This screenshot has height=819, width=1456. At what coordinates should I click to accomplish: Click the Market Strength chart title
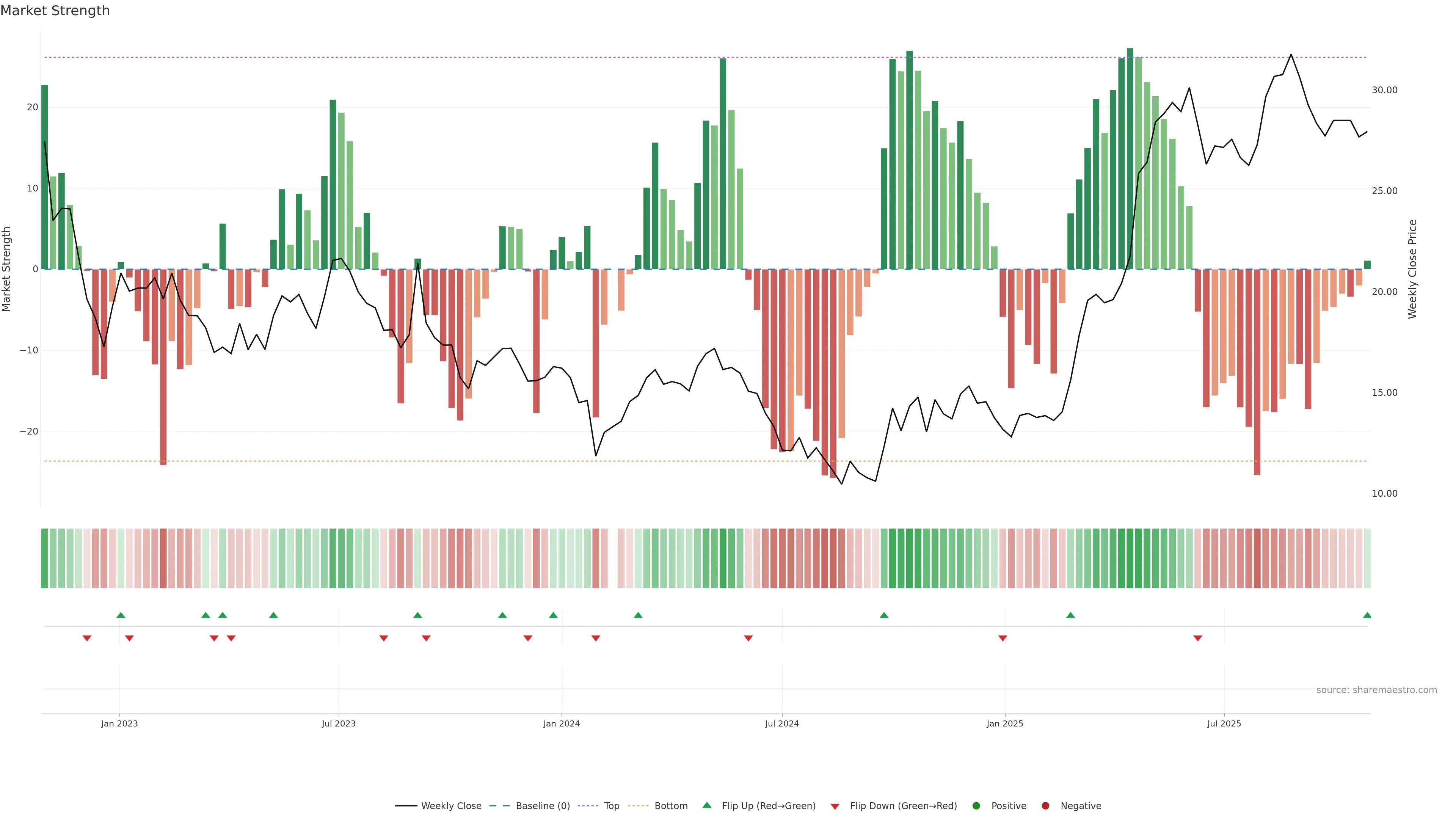click(55, 11)
